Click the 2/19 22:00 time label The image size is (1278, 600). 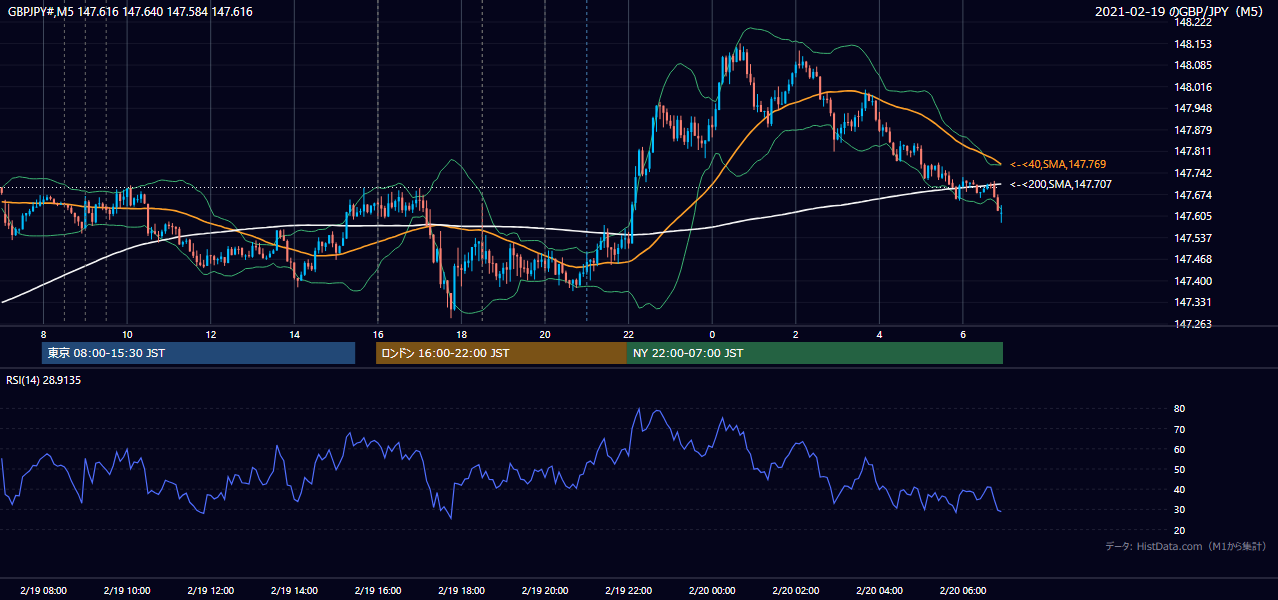(x=627, y=591)
